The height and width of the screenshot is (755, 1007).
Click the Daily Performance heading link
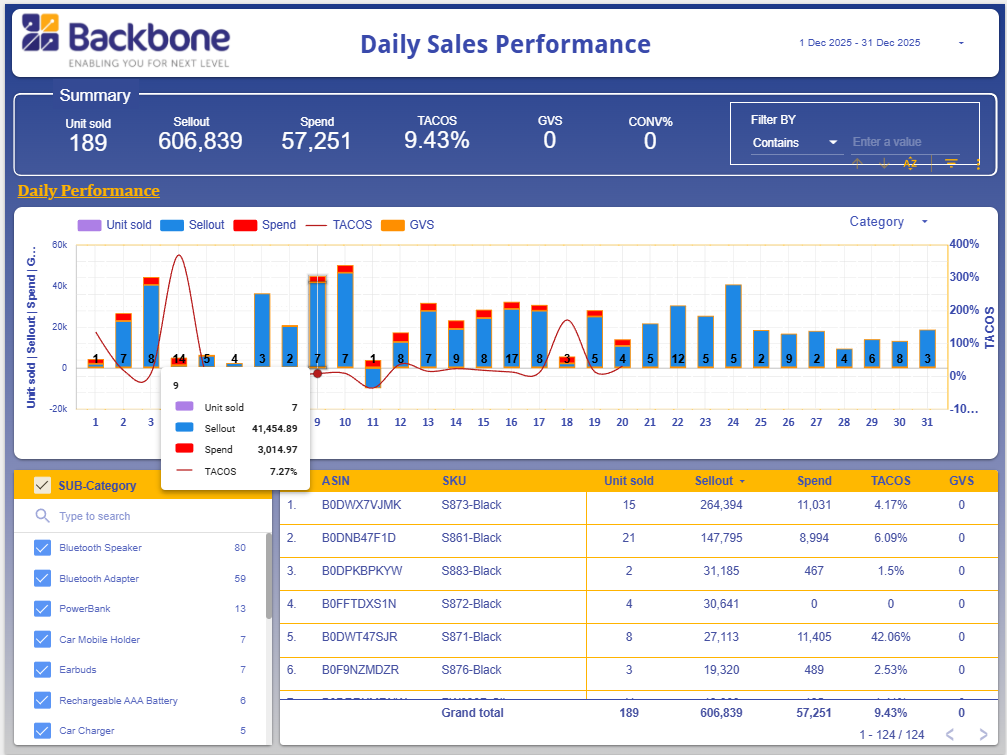pos(88,191)
